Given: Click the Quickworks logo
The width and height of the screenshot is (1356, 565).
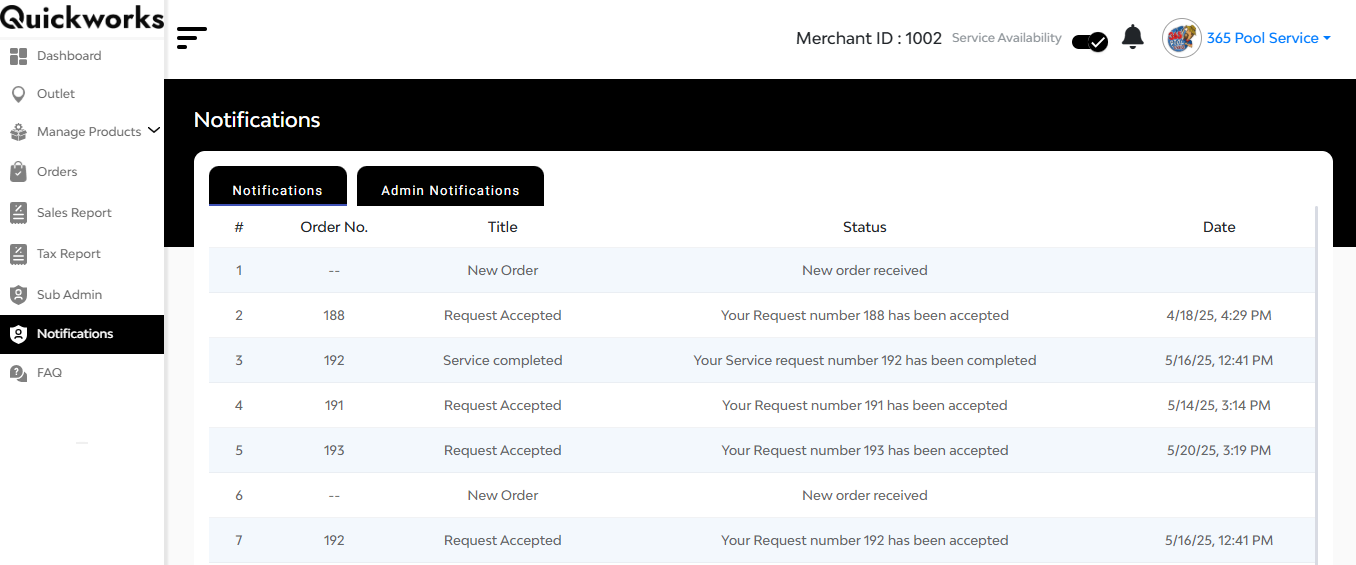Looking at the screenshot, I should tap(82, 18).
